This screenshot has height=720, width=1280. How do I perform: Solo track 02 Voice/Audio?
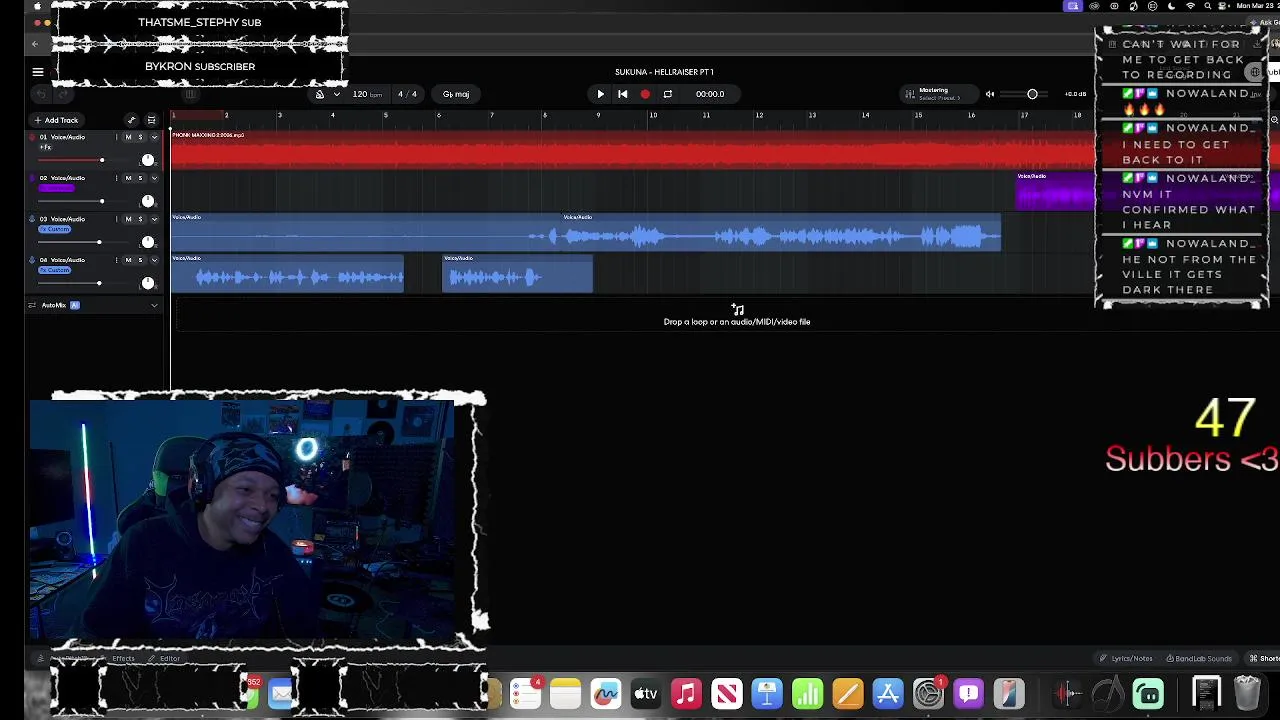tap(140, 178)
